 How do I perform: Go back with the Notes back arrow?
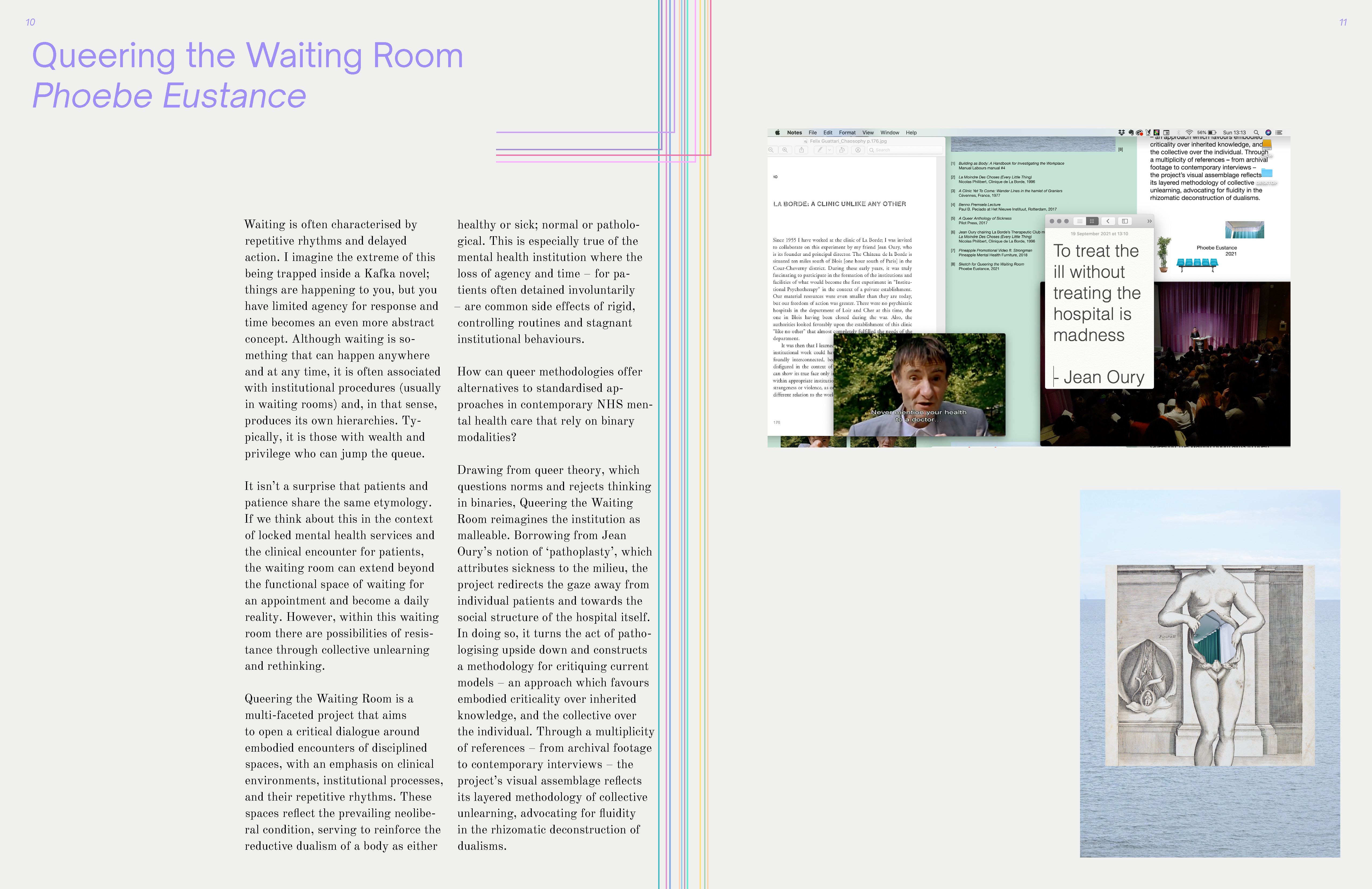point(1108,221)
